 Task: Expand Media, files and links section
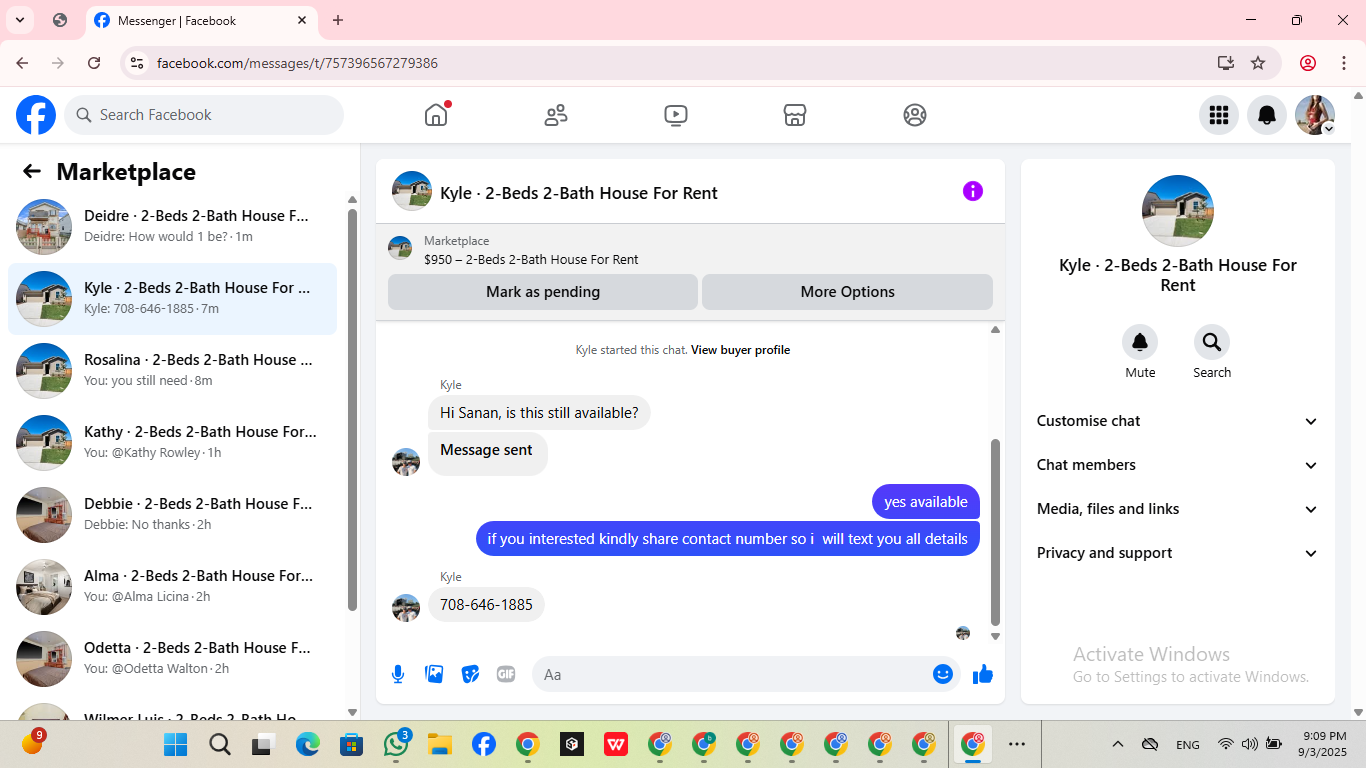[1178, 509]
